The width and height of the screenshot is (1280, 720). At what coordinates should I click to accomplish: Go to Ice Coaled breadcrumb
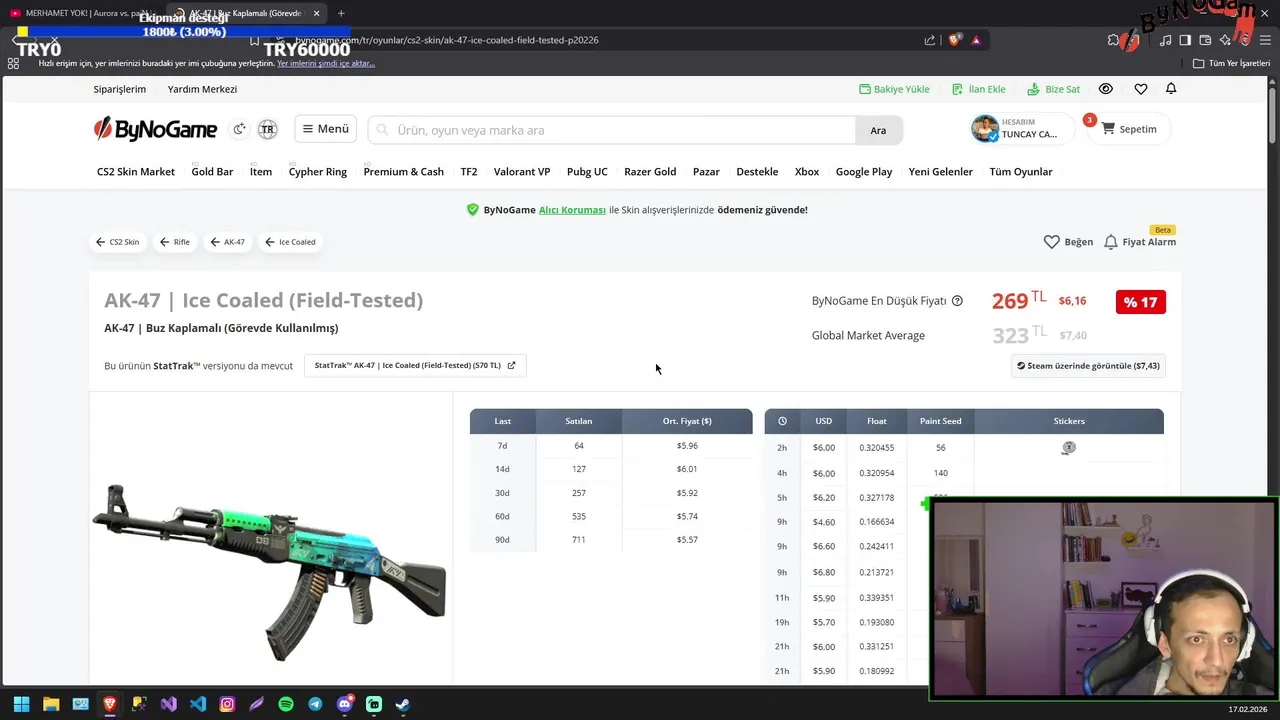(290, 242)
